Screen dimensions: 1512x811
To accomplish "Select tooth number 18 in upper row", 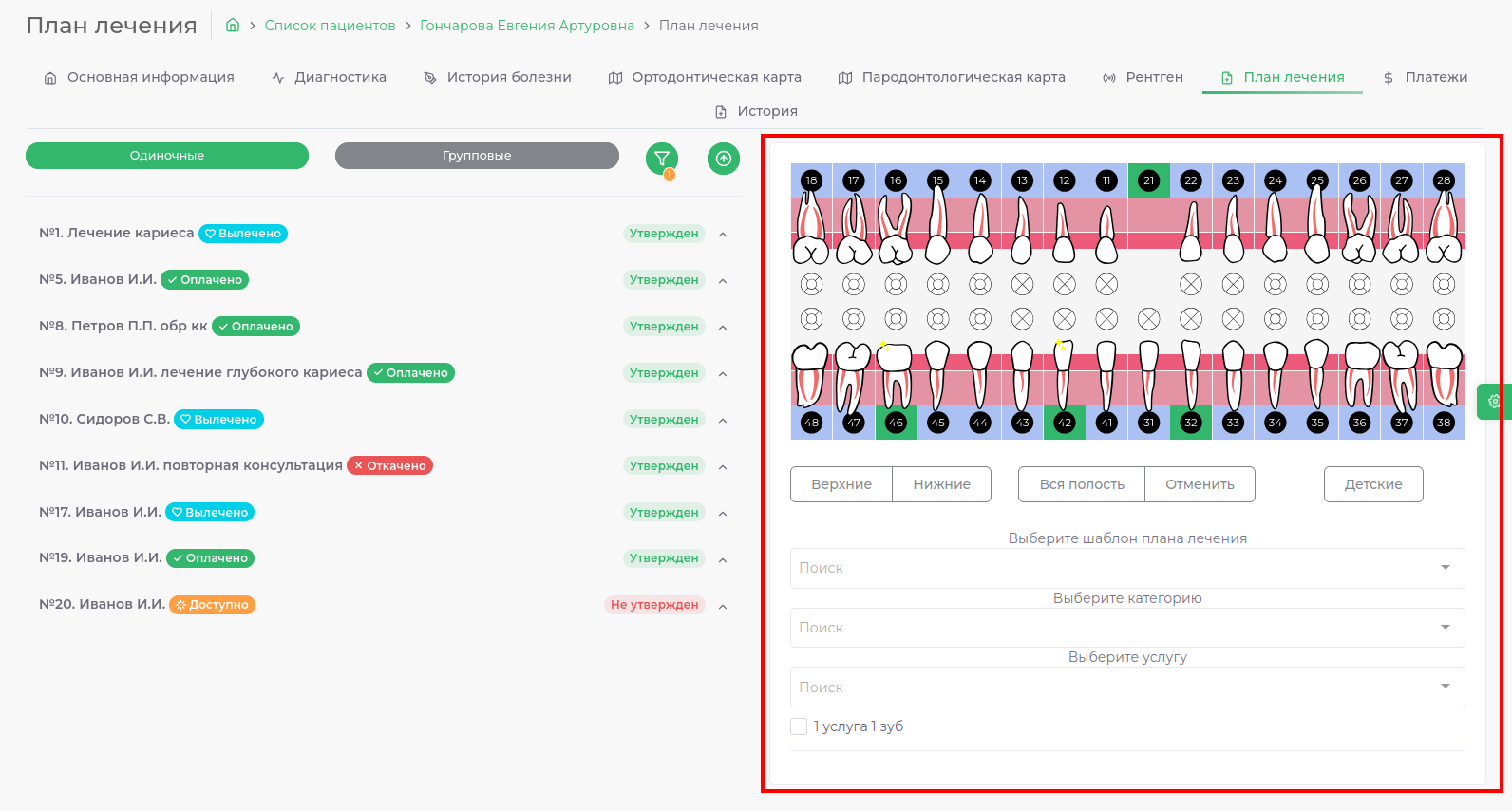I will click(811, 180).
